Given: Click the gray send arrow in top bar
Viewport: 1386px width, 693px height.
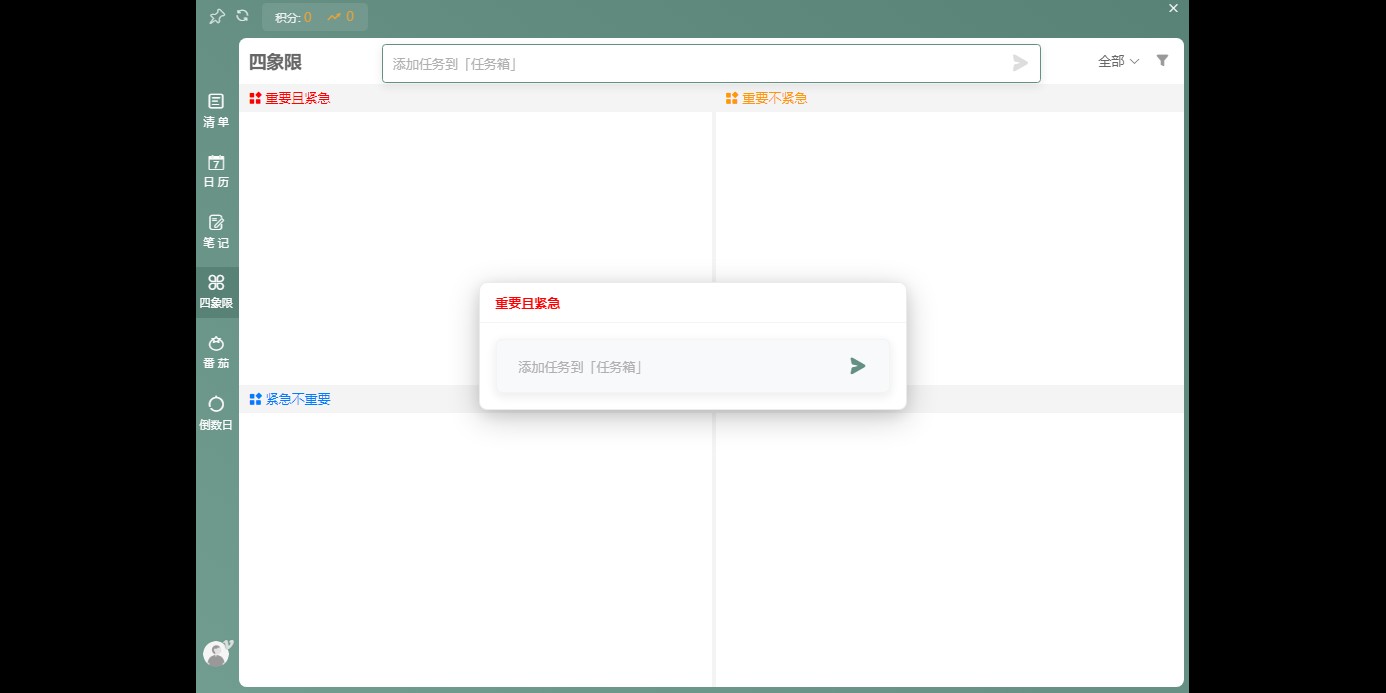Looking at the screenshot, I should click(x=1020, y=63).
